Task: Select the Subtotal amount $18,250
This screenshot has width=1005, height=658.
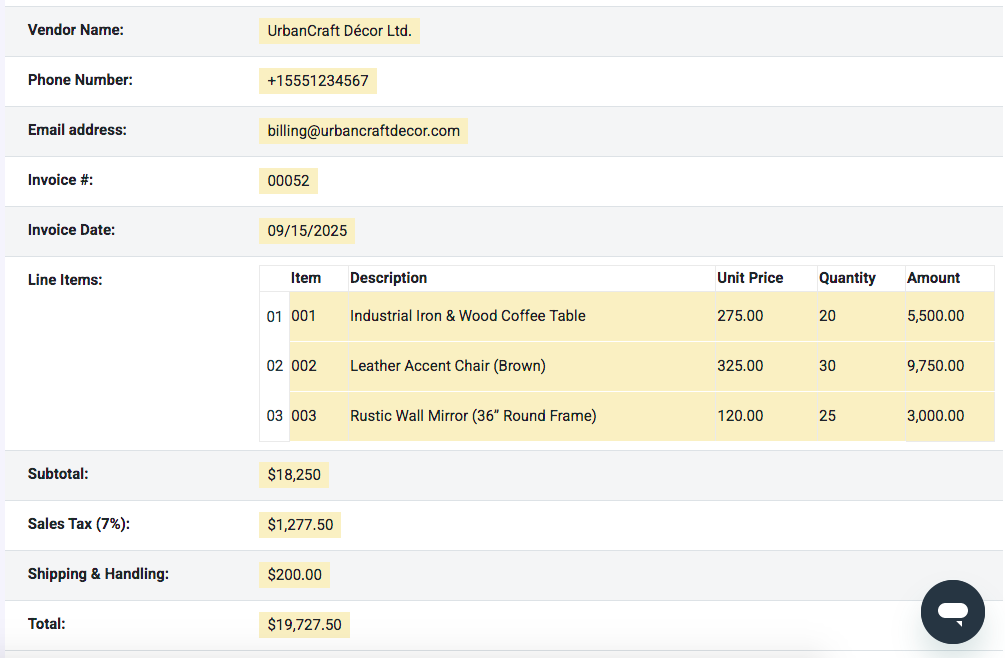Action: pos(293,474)
